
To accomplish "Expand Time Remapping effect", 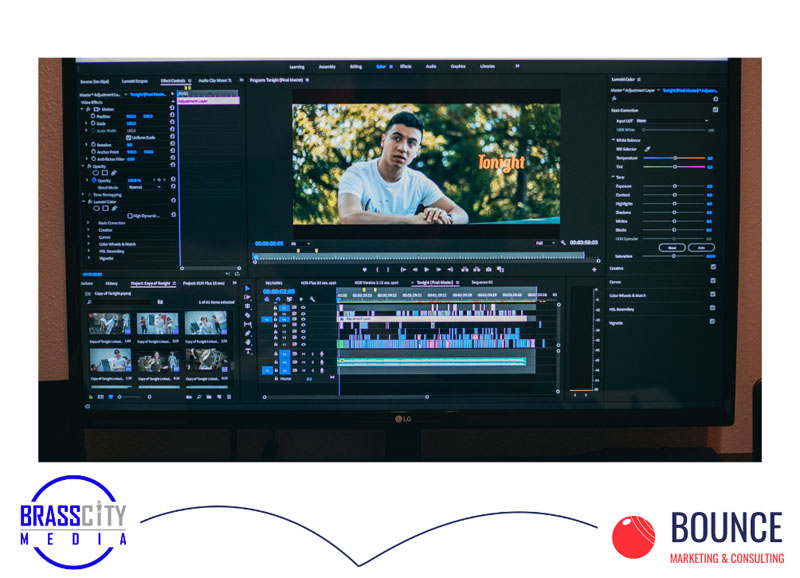I will [84, 194].
